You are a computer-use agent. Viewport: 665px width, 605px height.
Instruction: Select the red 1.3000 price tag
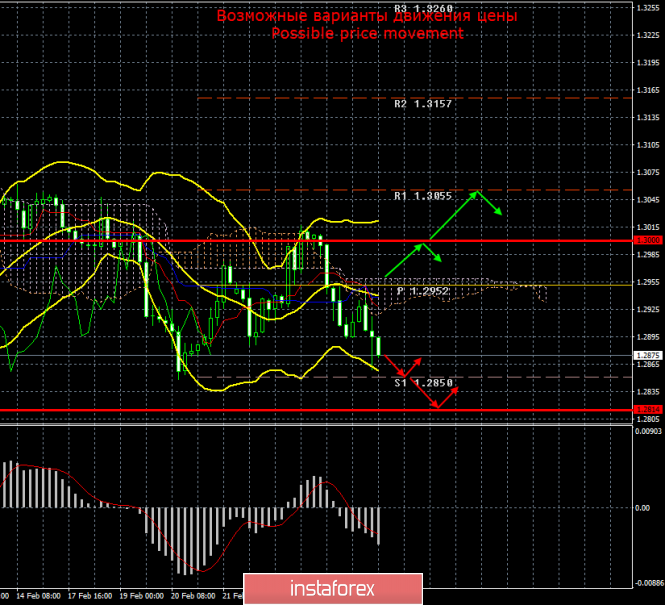tap(648, 240)
